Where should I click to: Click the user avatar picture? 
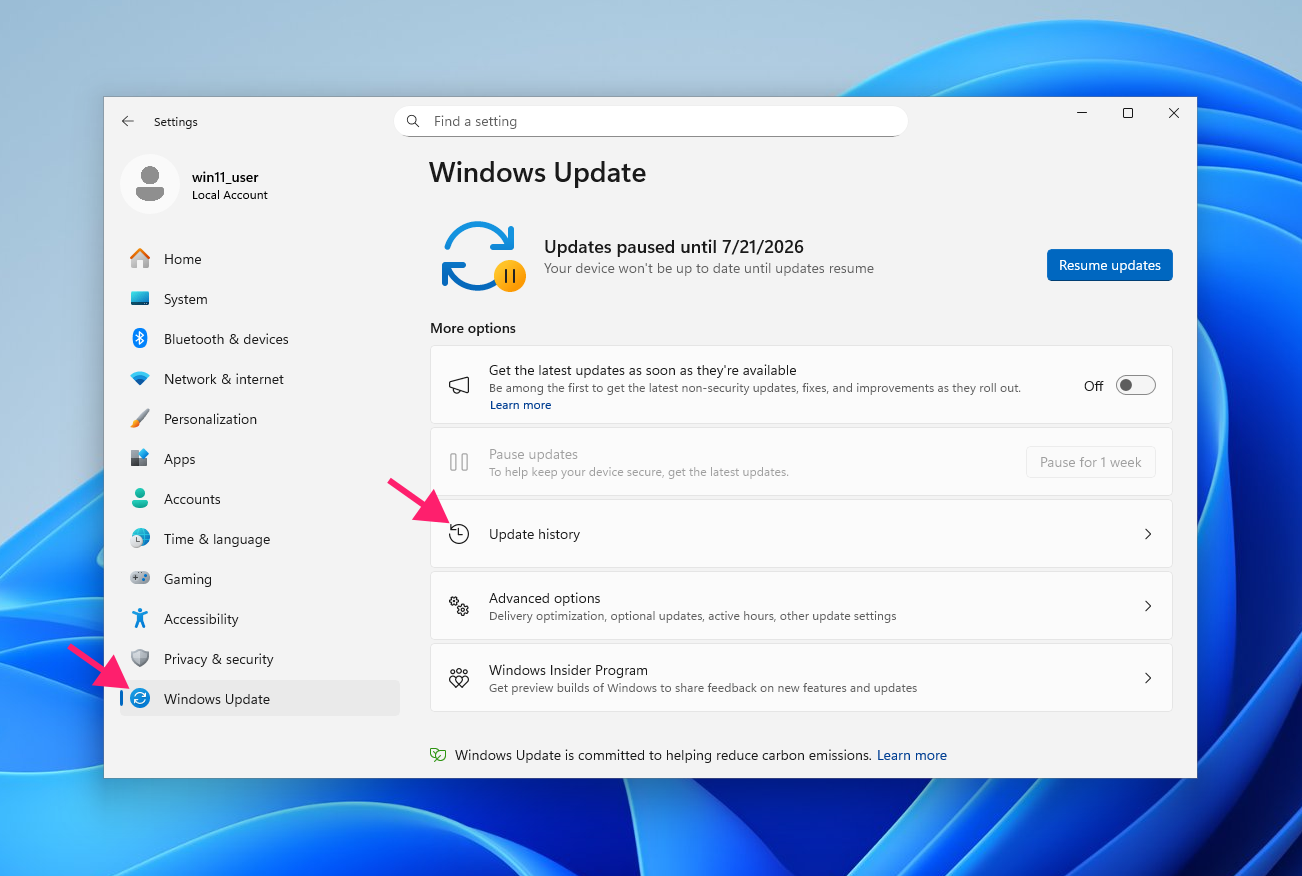150,184
